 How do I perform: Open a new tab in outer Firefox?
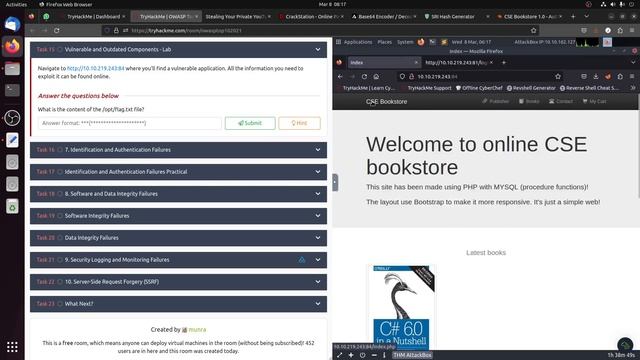tap(573, 17)
